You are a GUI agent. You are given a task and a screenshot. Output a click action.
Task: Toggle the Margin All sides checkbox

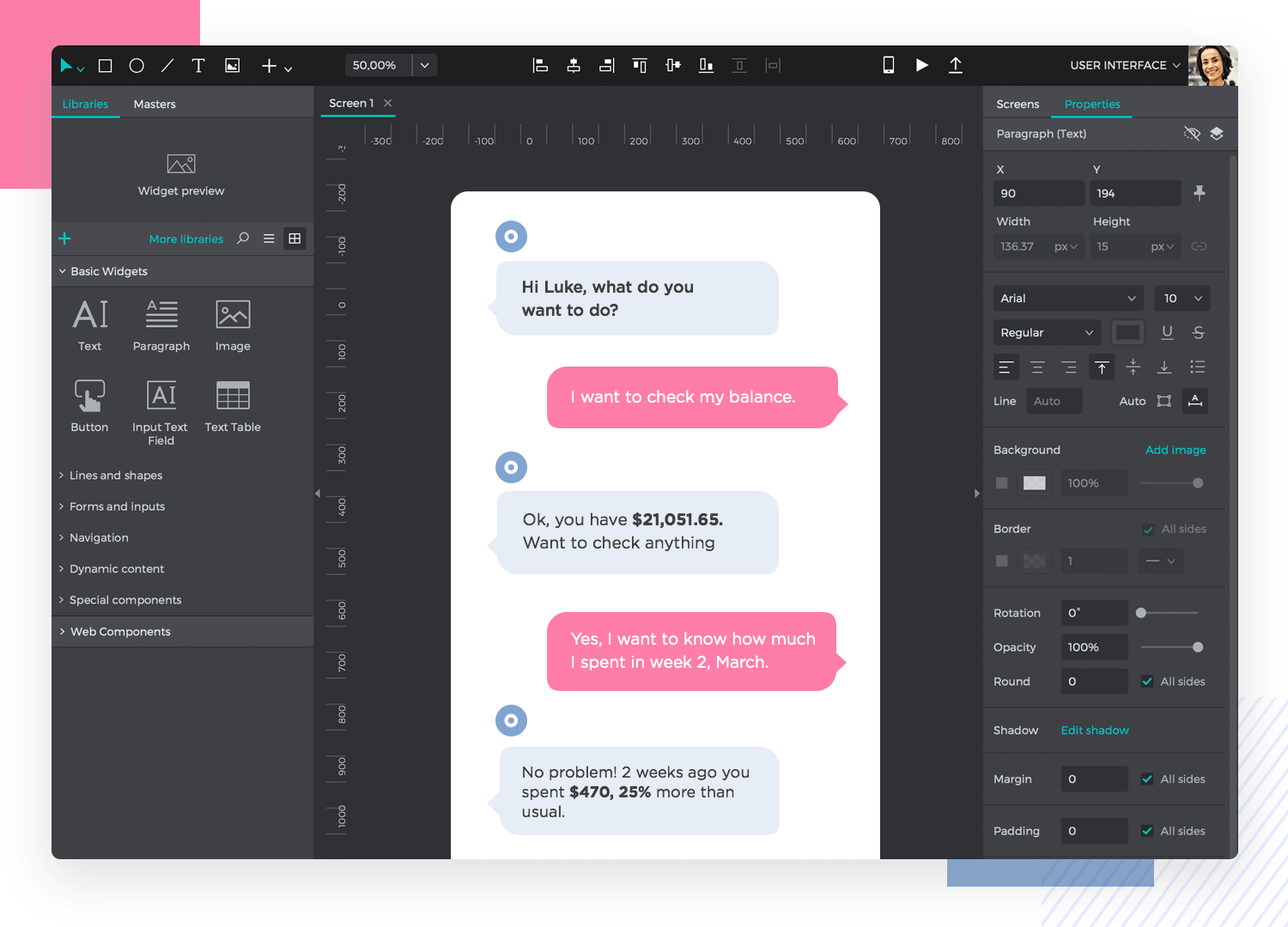[x=1147, y=779]
